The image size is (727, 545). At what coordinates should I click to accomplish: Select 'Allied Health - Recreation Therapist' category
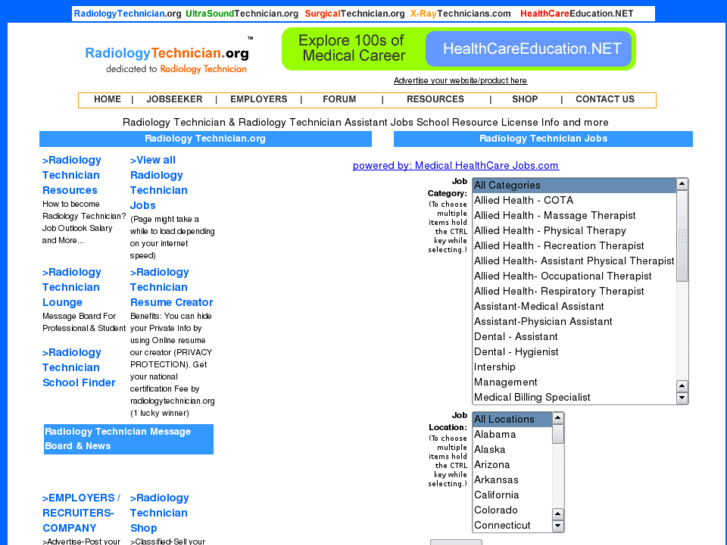pos(574,246)
